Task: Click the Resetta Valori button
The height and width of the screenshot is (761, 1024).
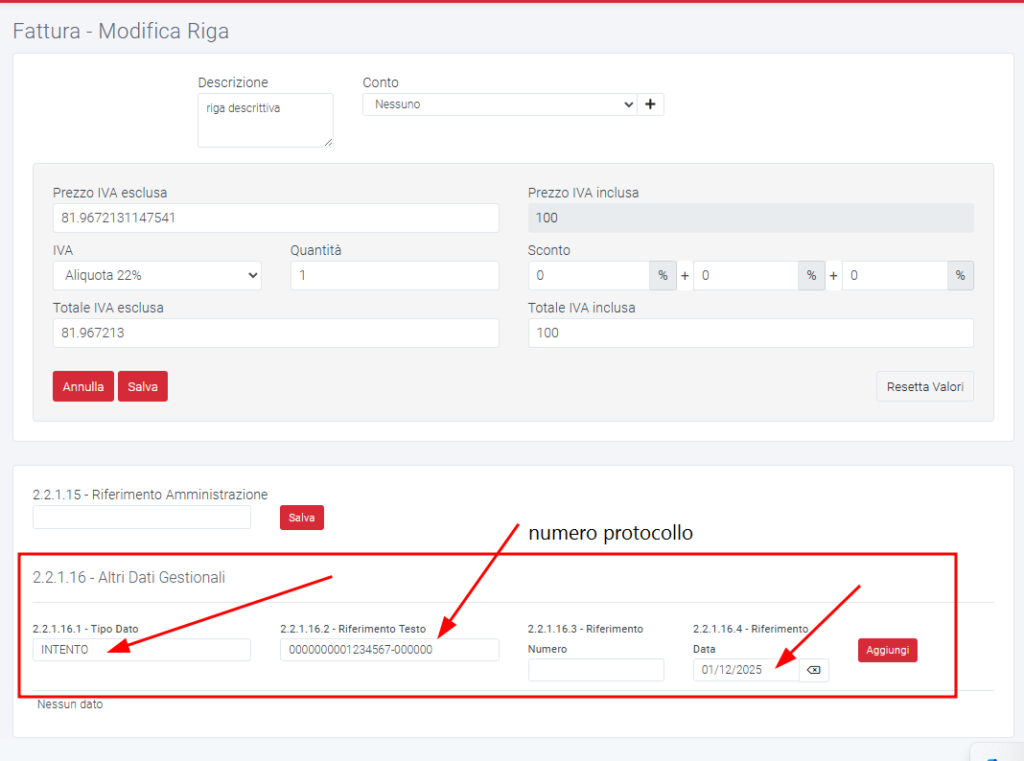Action: point(924,386)
